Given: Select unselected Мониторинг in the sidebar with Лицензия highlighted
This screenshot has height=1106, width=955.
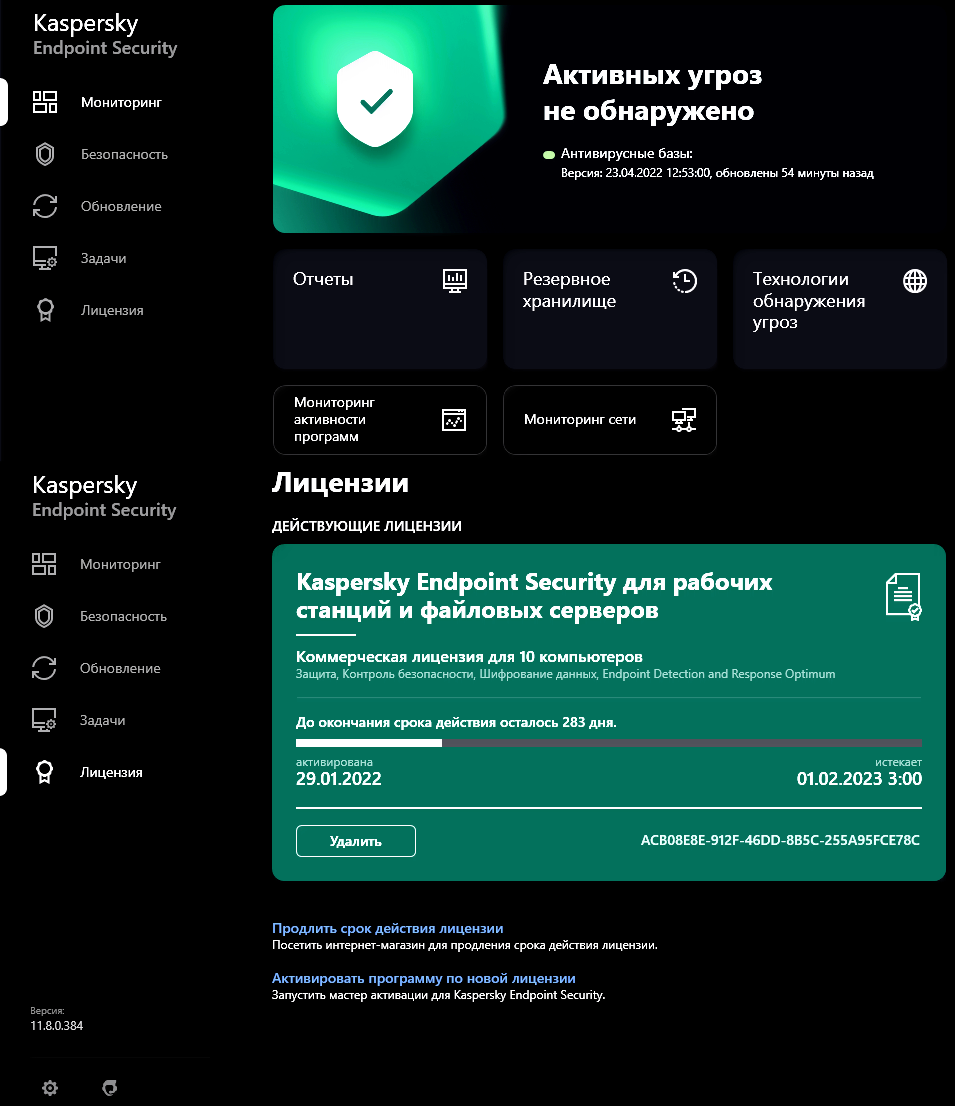Looking at the screenshot, I should tap(120, 564).
